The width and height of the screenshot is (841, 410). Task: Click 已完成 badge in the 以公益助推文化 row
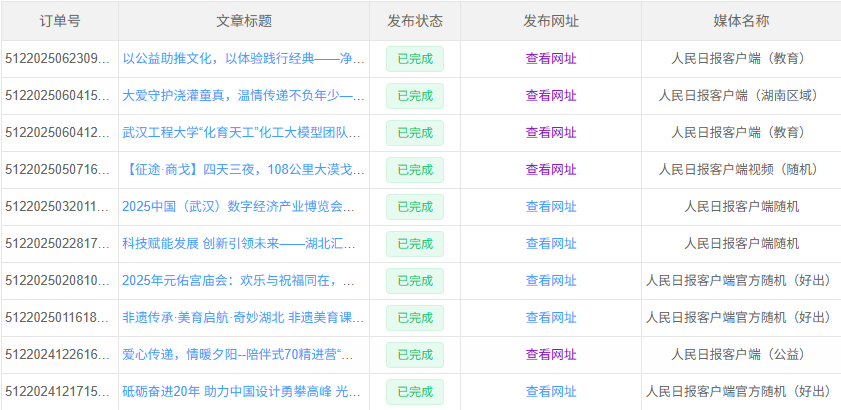click(x=415, y=59)
